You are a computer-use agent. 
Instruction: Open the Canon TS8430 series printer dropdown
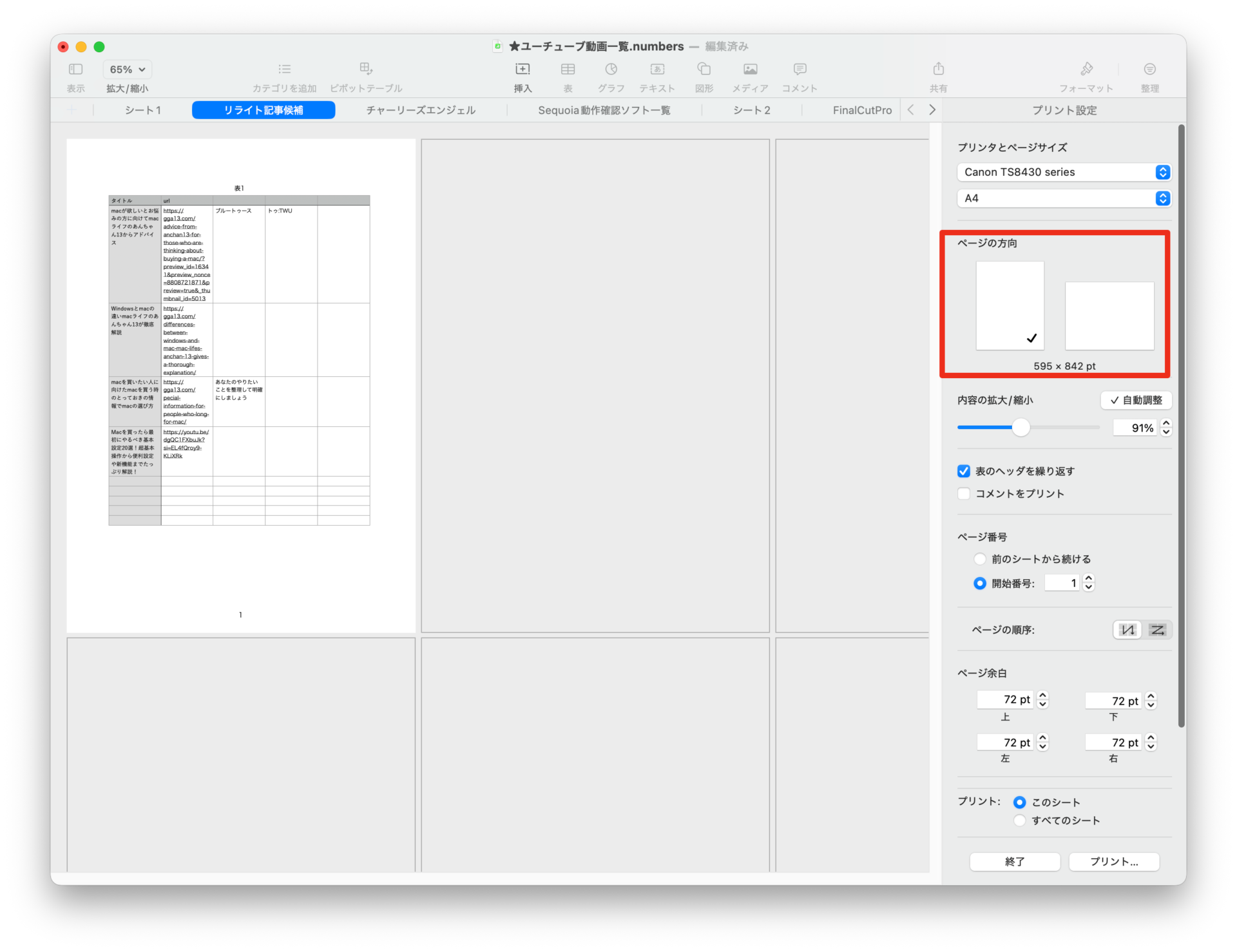coord(1064,172)
